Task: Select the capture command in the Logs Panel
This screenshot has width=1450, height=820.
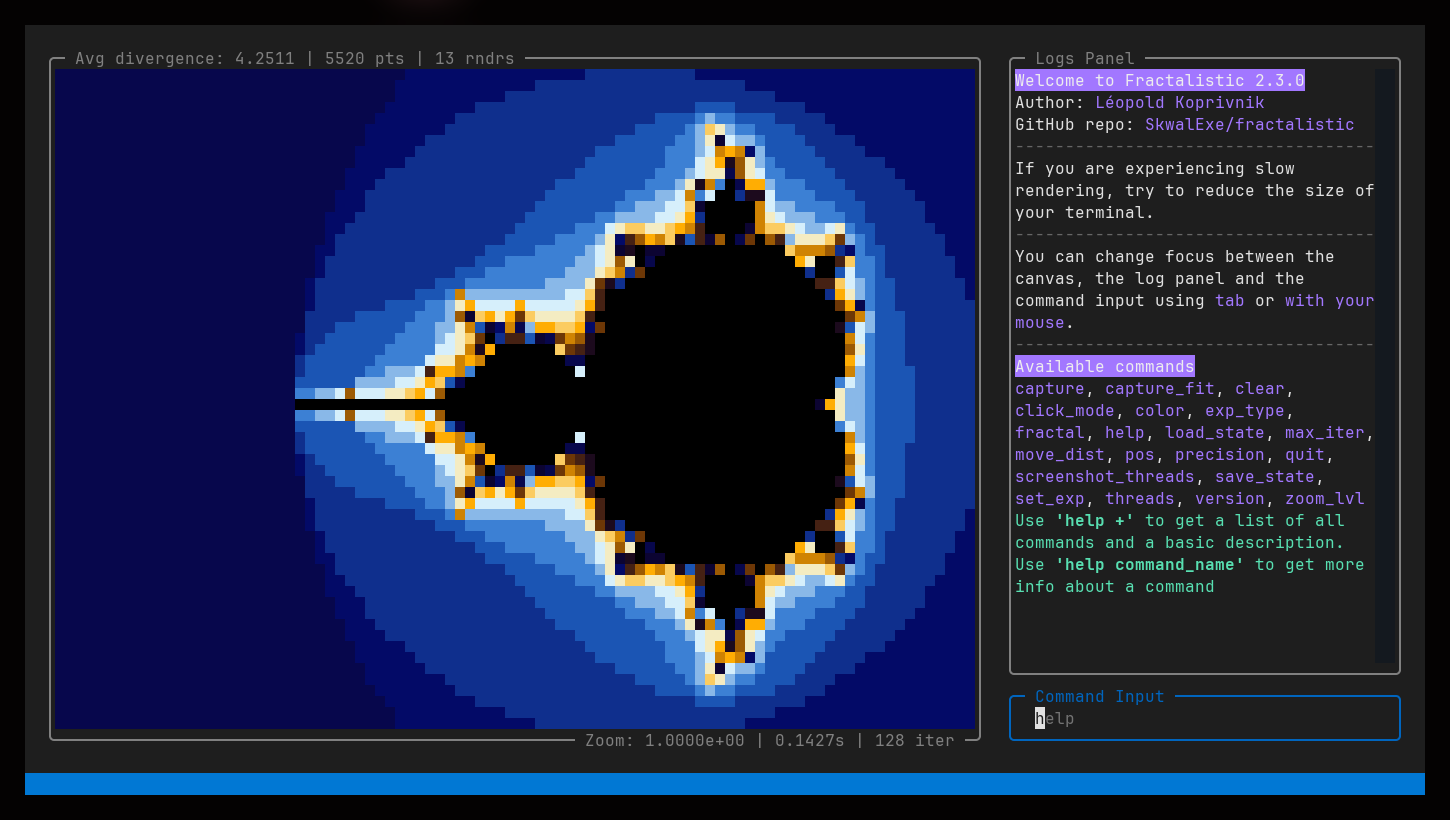Action: click(x=1049, y=388)
